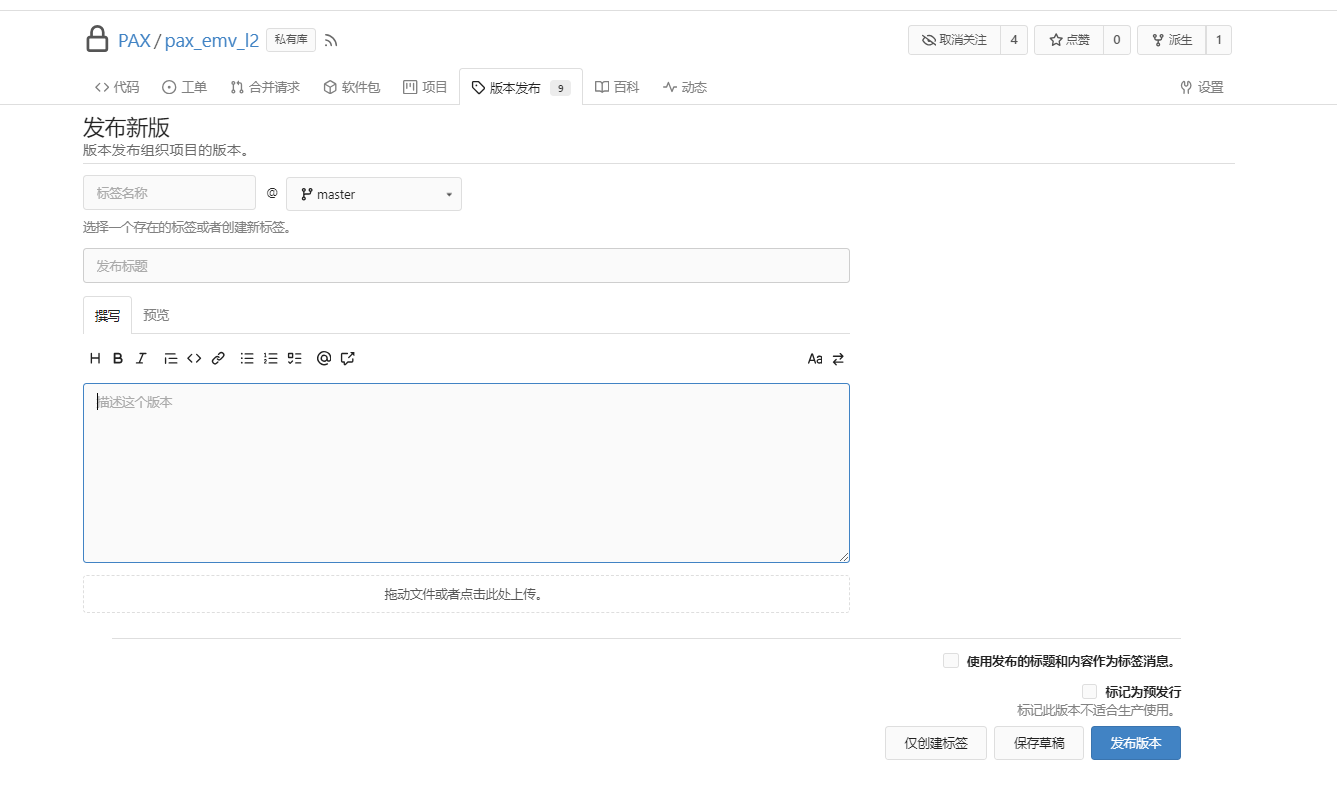Viewport: 1337px width, 787px height.
Task: Insert a task checklist
Action: [294, 358]
